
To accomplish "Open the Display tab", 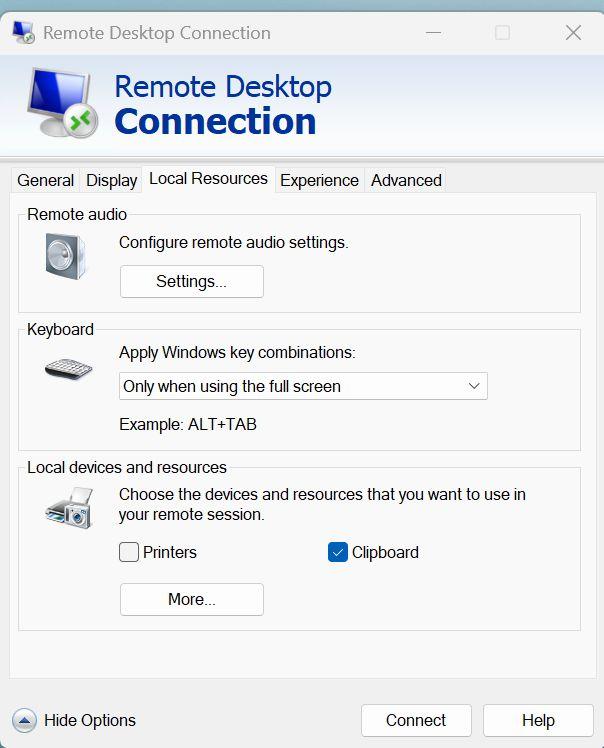I will coord(111,180).
